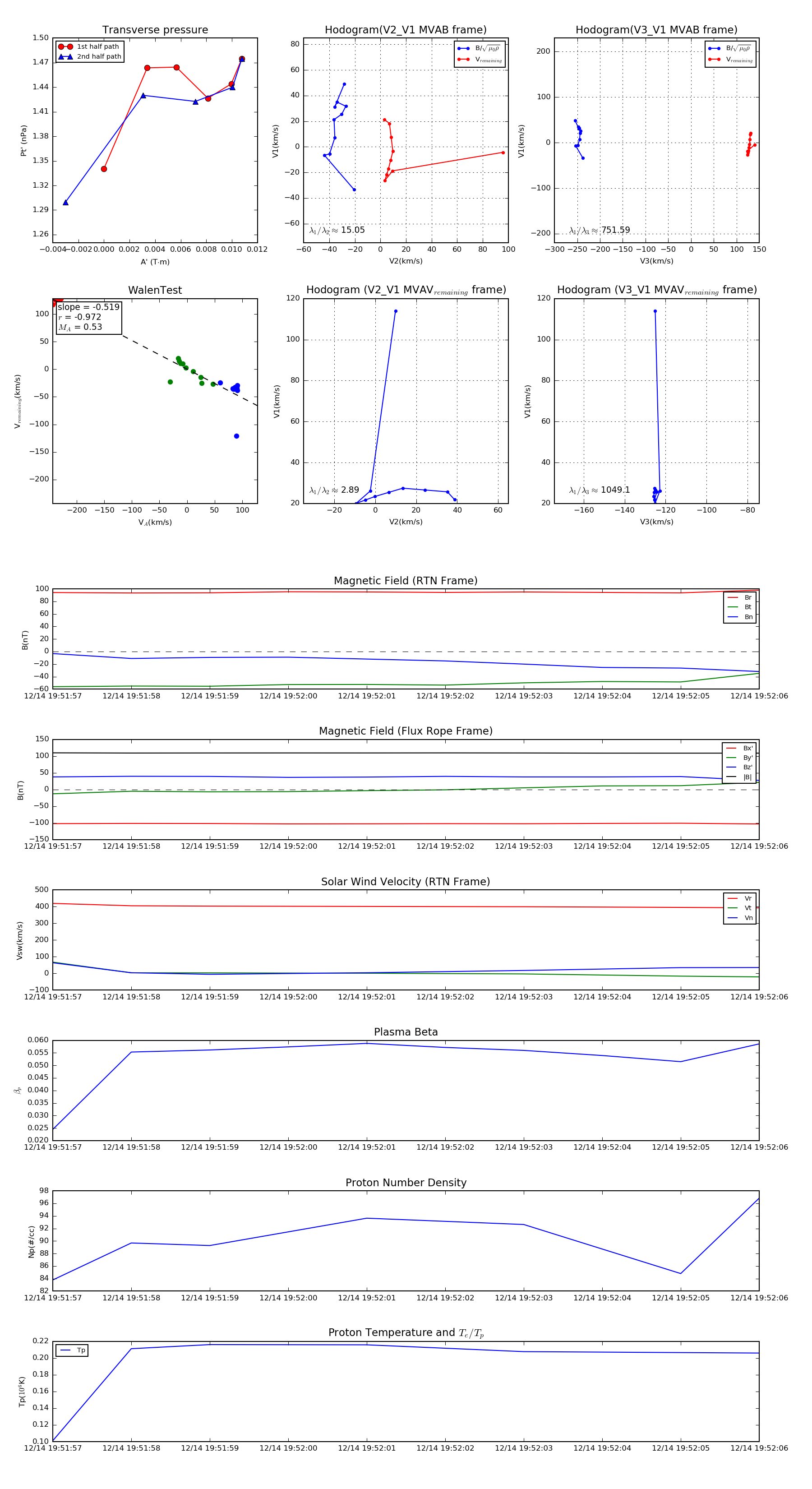Select the 'Br' legend entry
Image resolution: width=812 pixels, height=1489 pixels.
(740, 598)
